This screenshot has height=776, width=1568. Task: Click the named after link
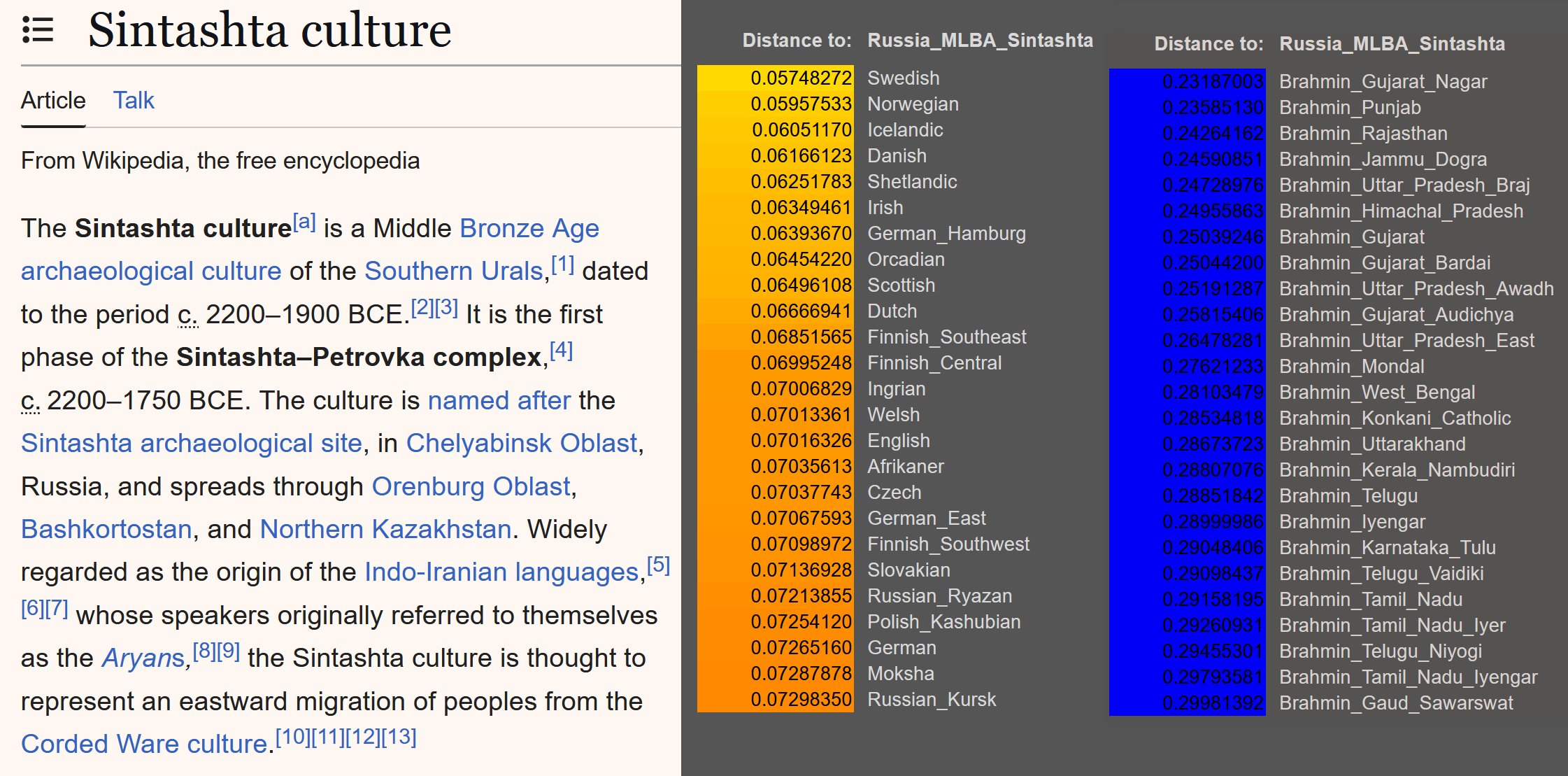coord(499,401)
